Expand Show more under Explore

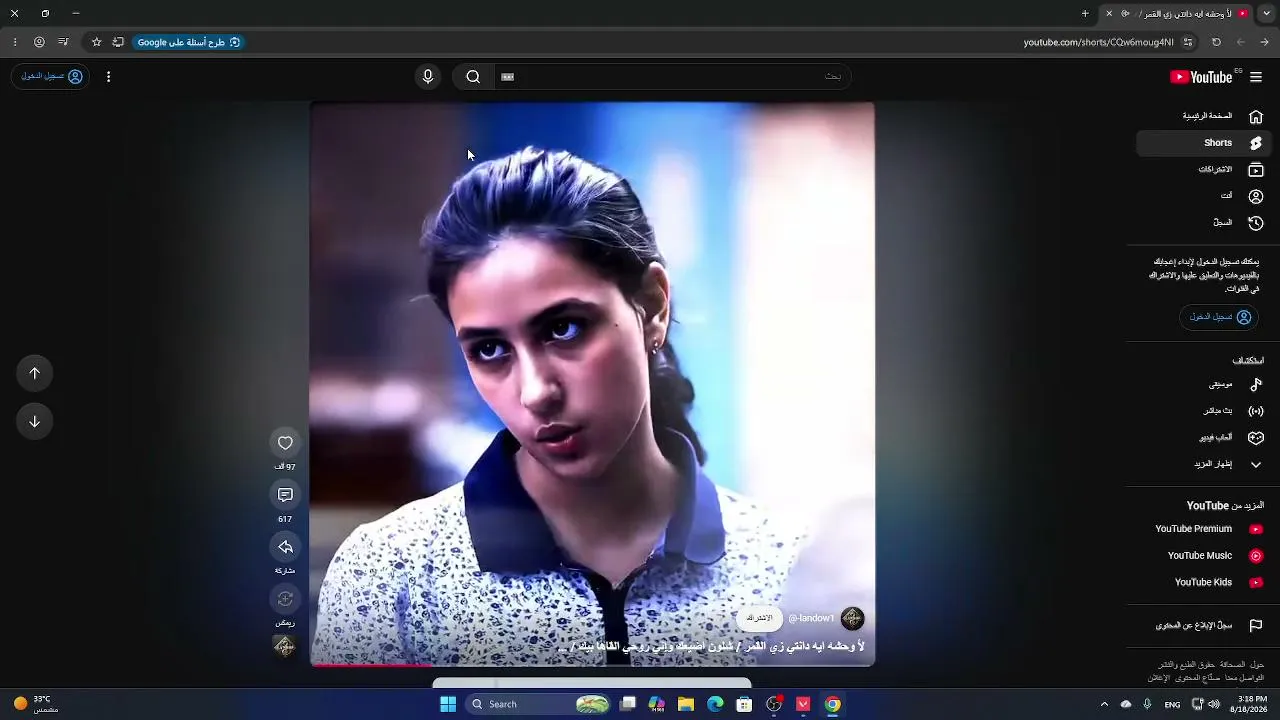pyautogui.click(x=1203, y=464)
